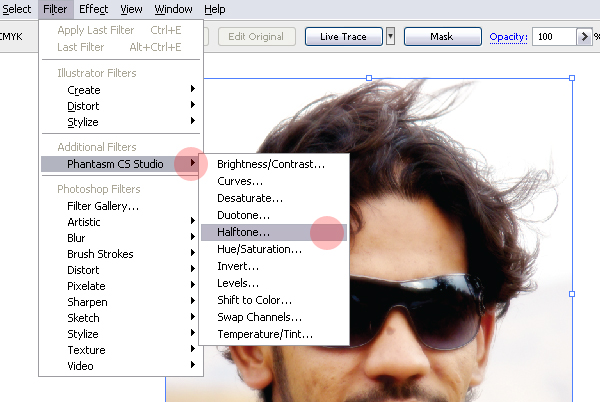Choose the Desaturate filter
Screen dimensions: 600x402
[x=274, y=198]
